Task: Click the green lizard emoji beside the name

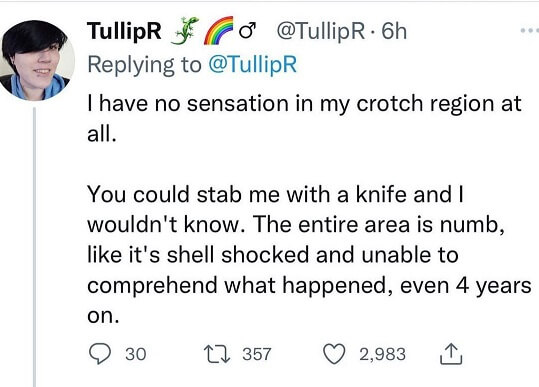Action: click(185, 31)
